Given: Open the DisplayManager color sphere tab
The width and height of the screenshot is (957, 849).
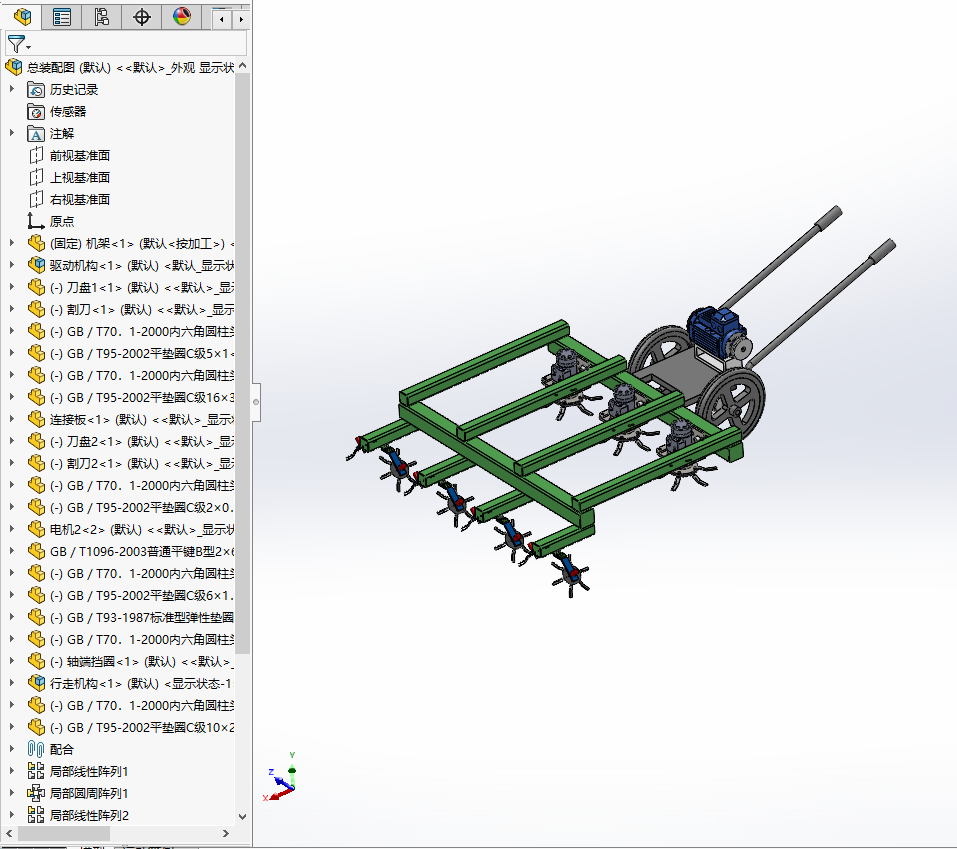Looking at the screenshot, I should [x=182, y=16].
